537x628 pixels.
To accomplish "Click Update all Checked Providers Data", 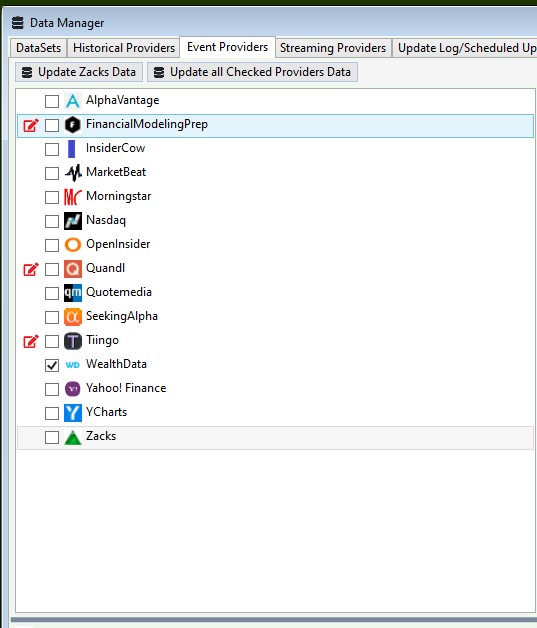I will coord(252,72).
